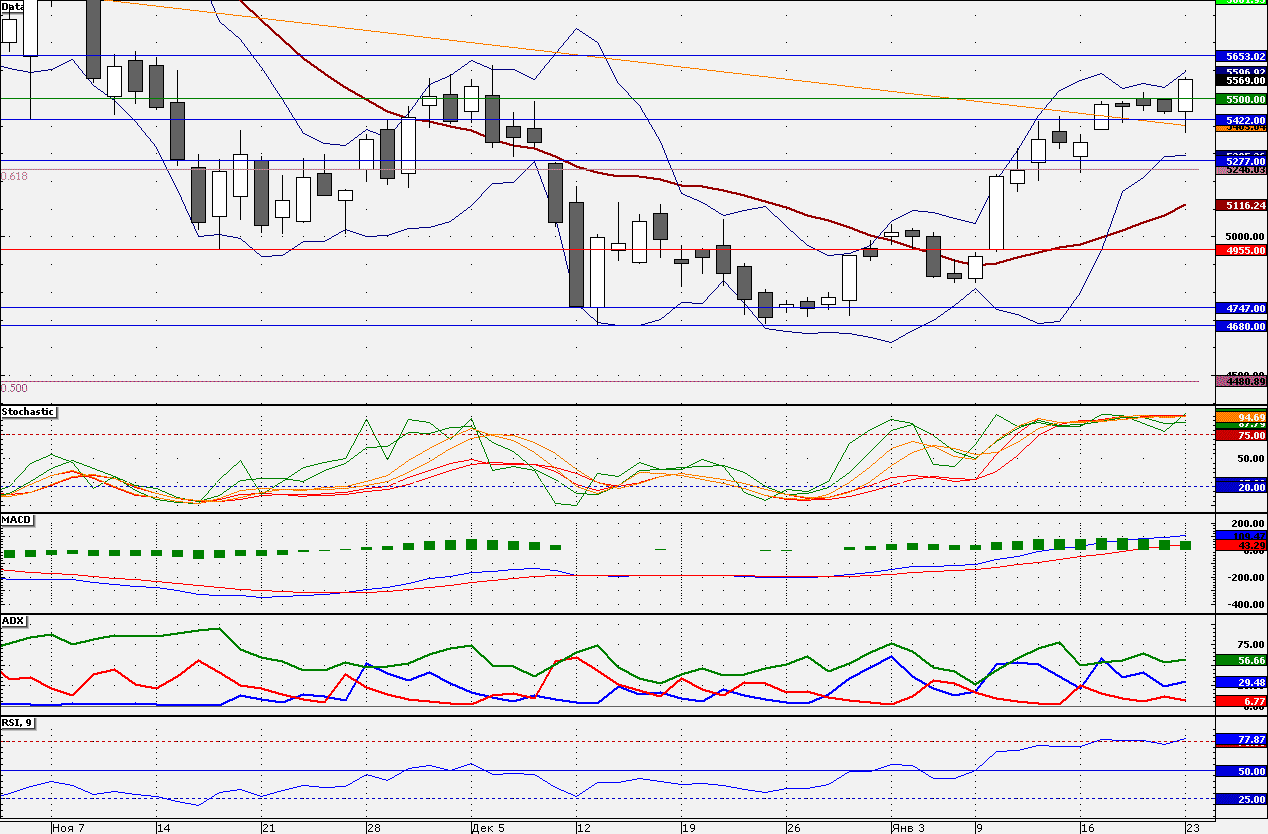
Task: Select the Stochastic panel label
Action: (28, 411)
